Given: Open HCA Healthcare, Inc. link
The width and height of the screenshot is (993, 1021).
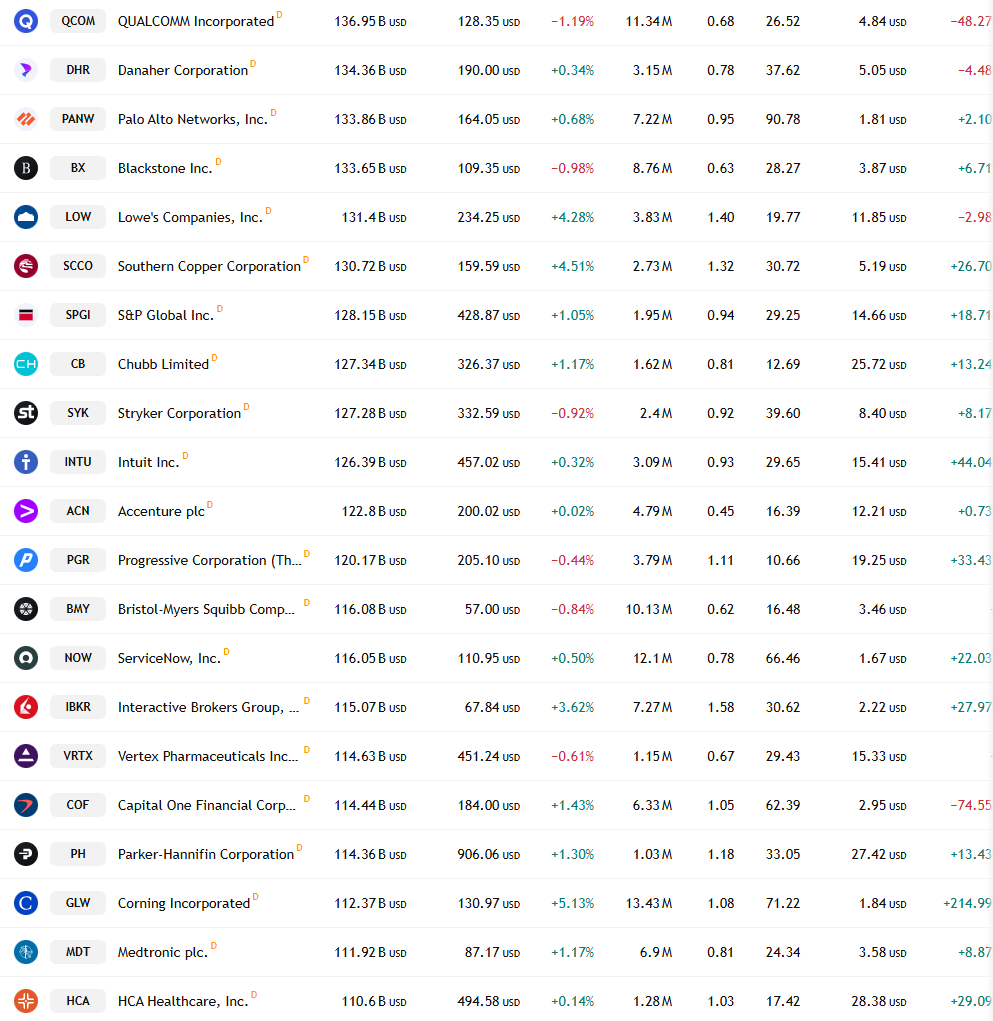Looking at the screenshot, I should coord(183,1001).
